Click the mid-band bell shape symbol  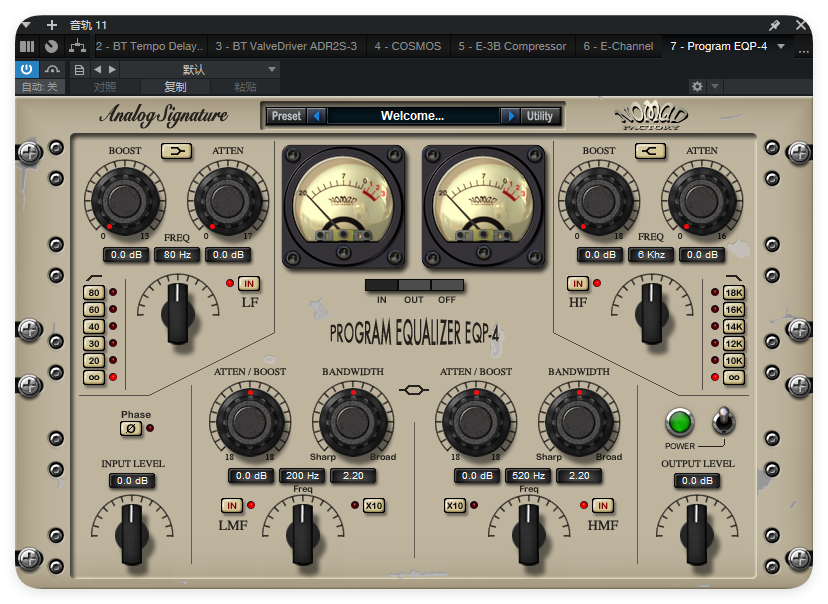414,390
